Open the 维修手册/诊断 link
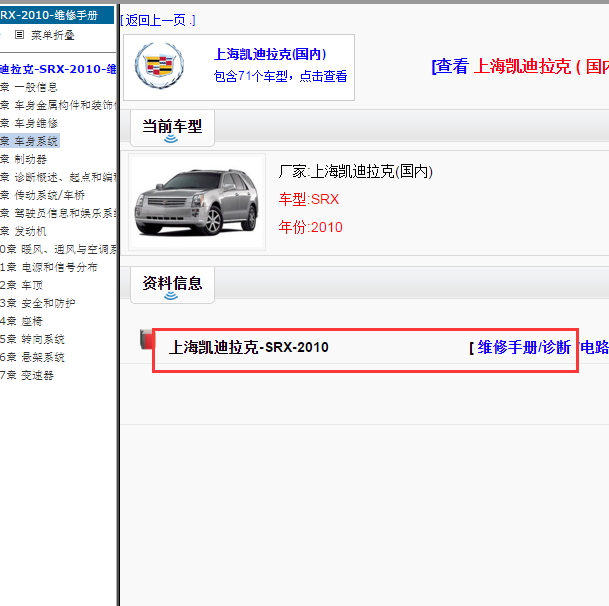 click(x=524, y=347)
